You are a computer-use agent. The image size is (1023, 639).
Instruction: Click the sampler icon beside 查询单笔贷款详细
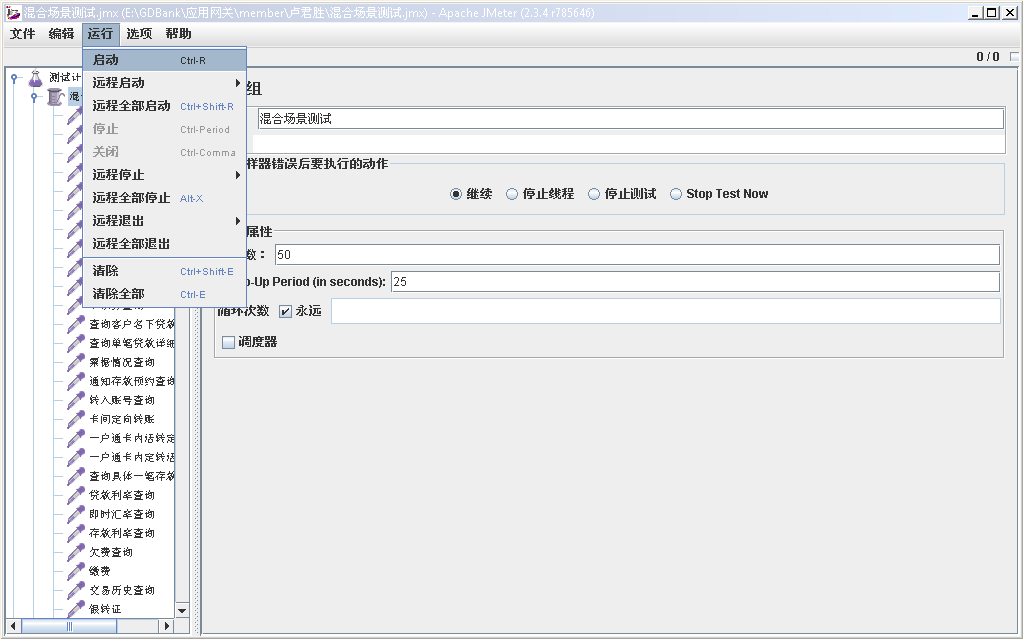76,343
